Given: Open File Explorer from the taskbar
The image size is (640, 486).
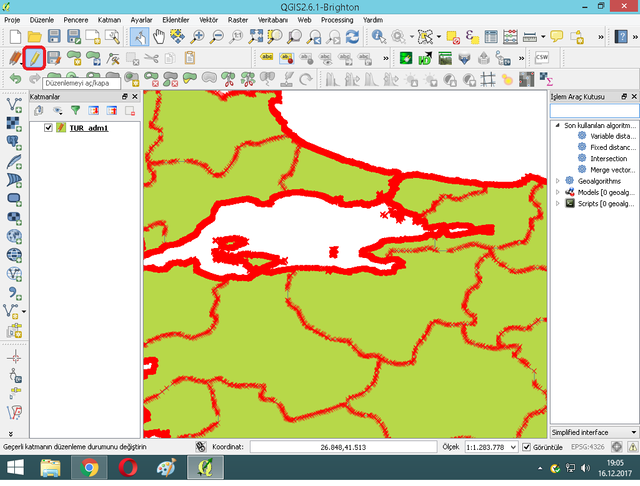Looking at the screenshot, I should coord(51,468).
